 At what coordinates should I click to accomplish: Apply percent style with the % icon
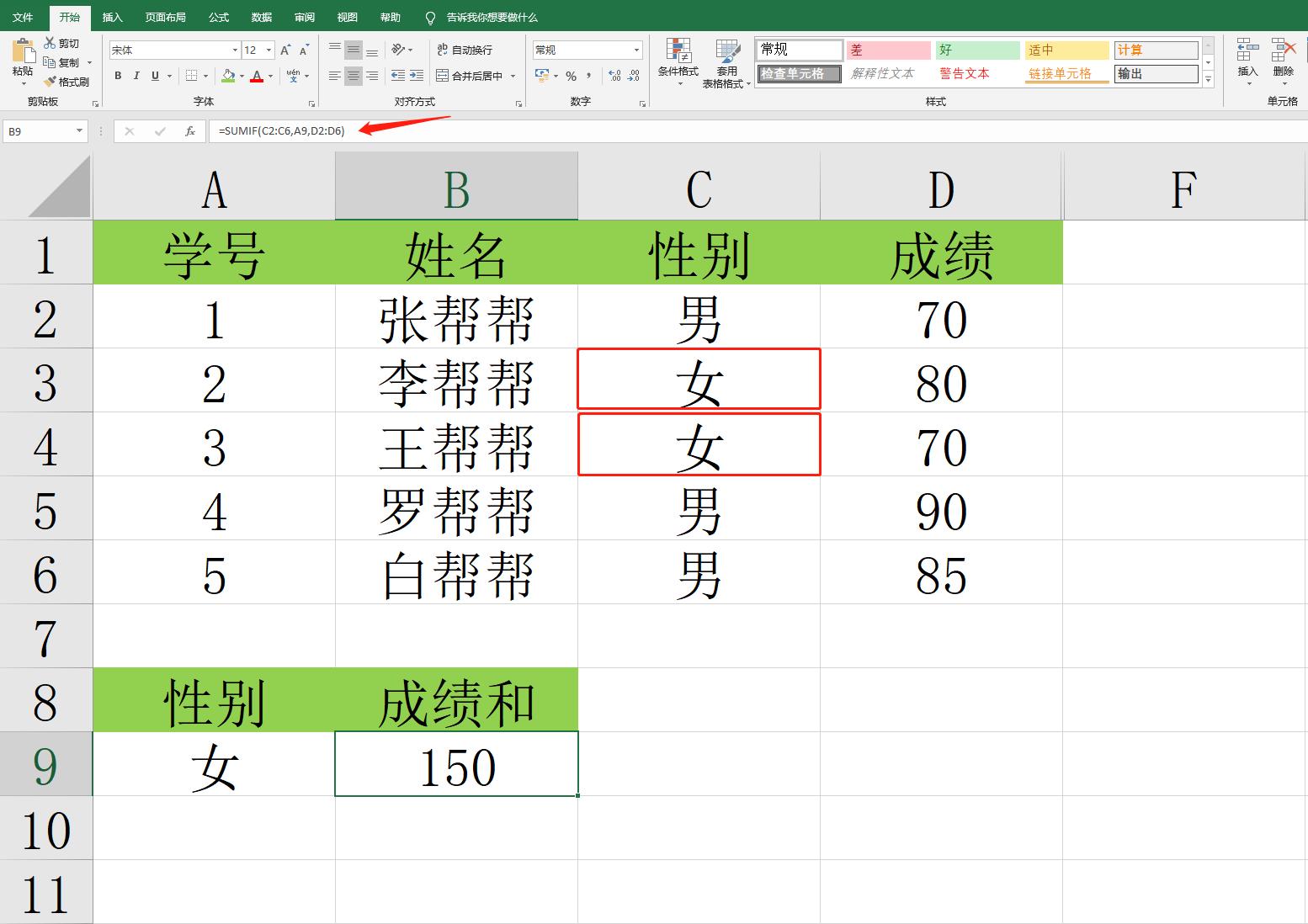pos(572,76)
